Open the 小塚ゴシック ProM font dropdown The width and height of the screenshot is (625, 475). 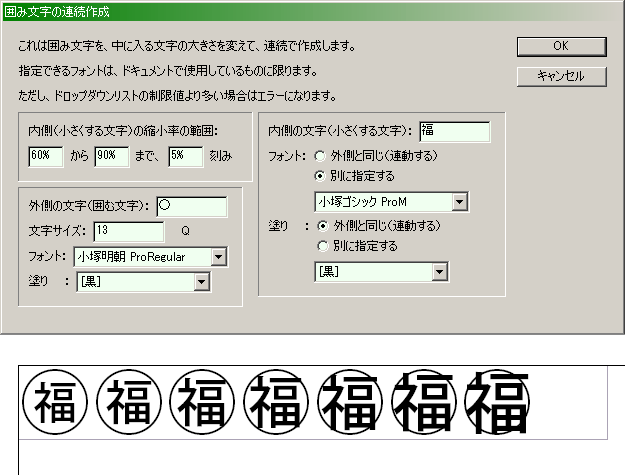tap(391, 202)
